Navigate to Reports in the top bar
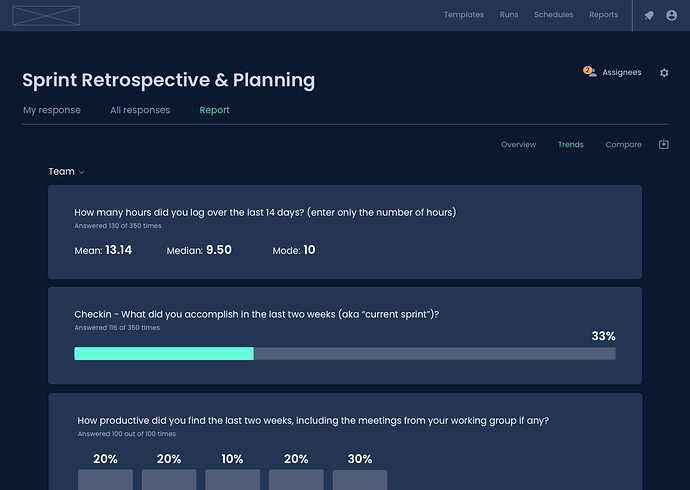This screenshot has height=490, width=690. 604,15
